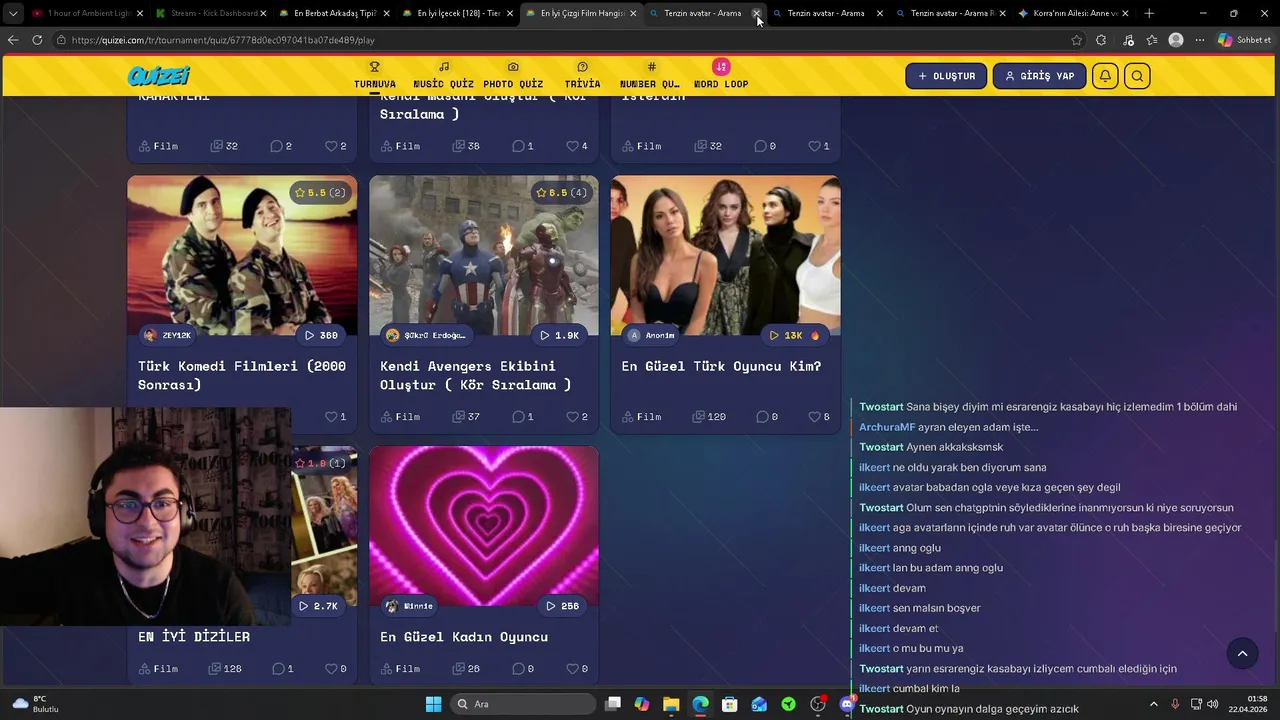
Task: Open the taskbar volume control
Action: pos(1213,704)
